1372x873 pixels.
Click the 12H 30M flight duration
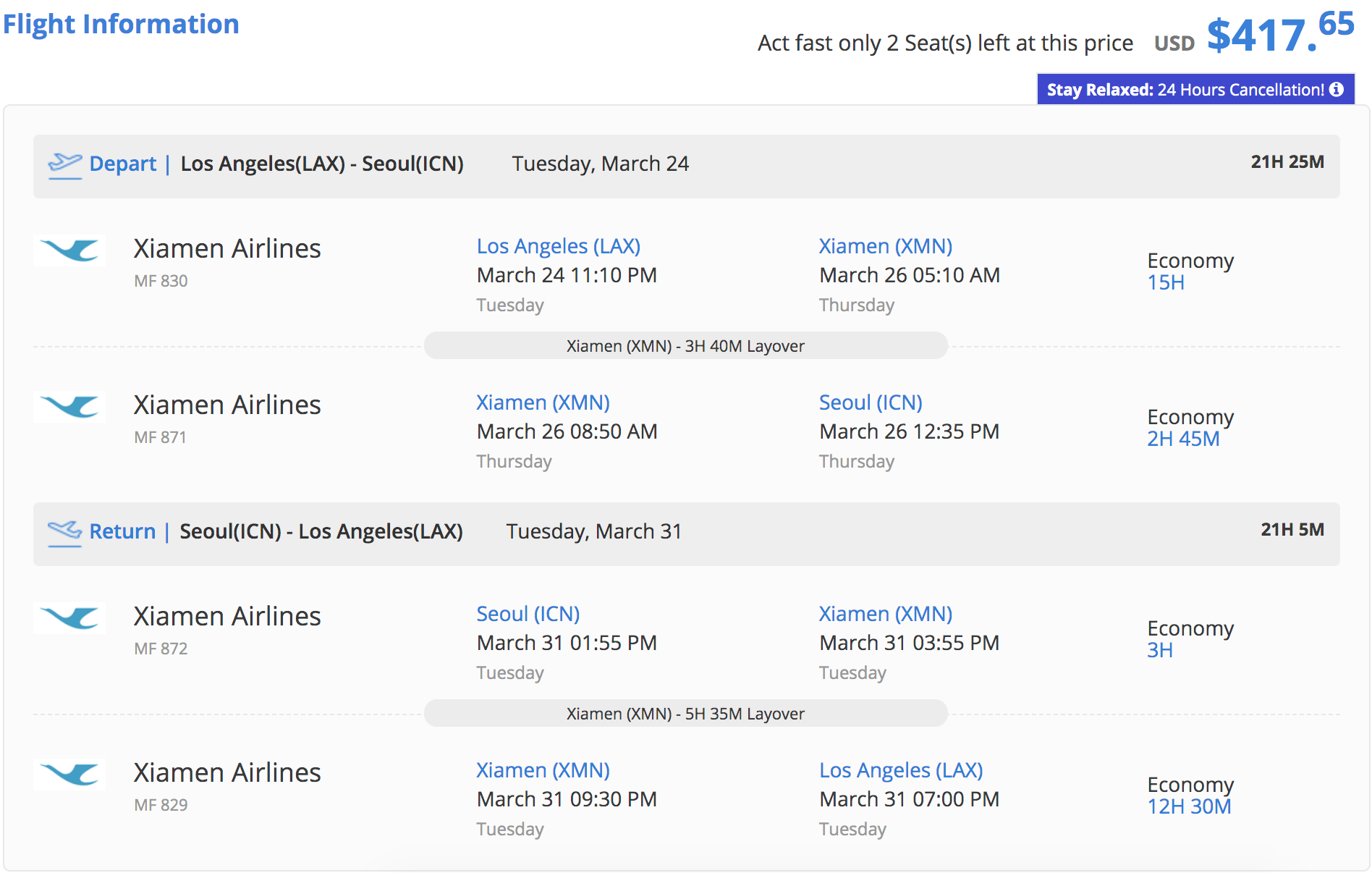[x=1189, y=806]
